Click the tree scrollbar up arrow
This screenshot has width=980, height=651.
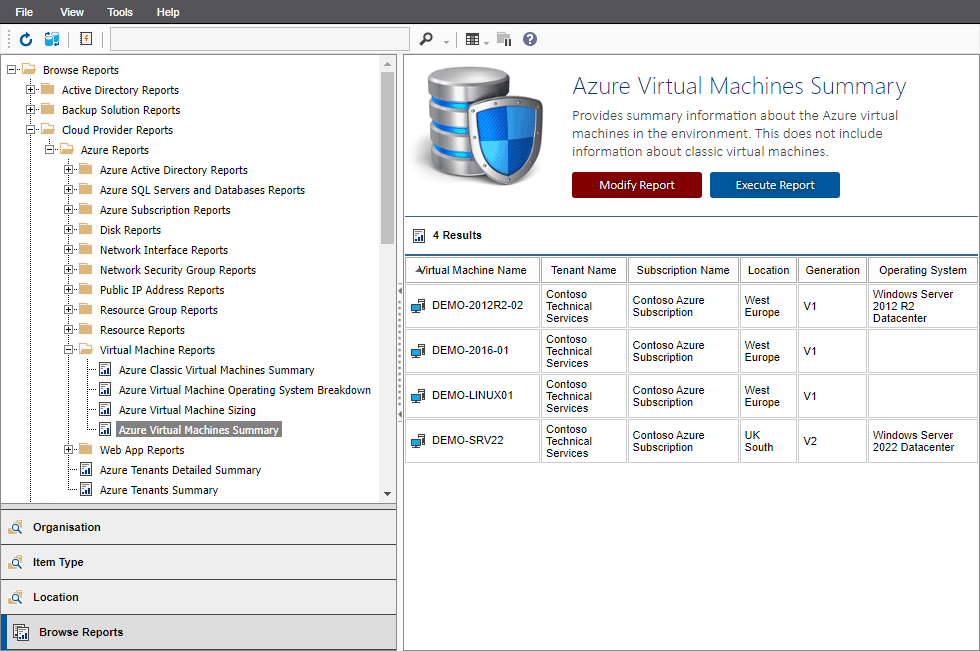coord(388,64)
